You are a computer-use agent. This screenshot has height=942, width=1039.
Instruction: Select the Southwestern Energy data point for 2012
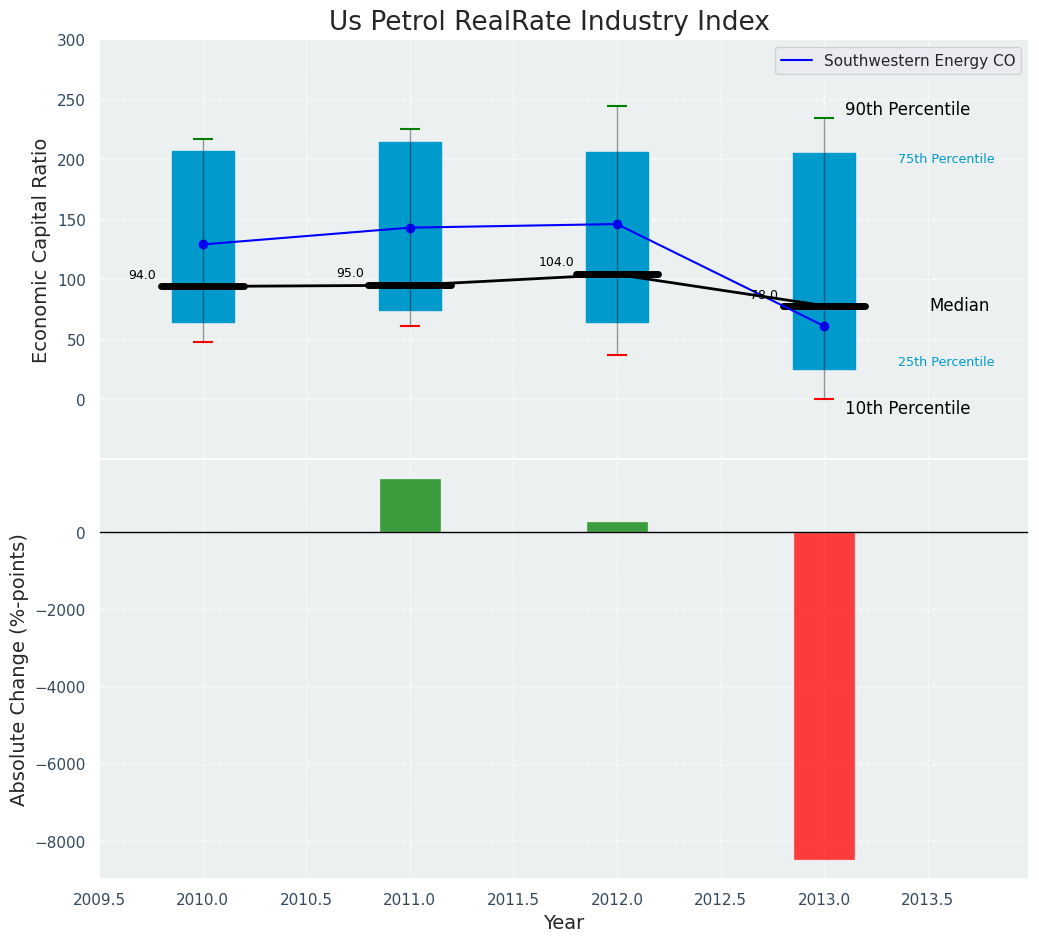pos(617,224)
